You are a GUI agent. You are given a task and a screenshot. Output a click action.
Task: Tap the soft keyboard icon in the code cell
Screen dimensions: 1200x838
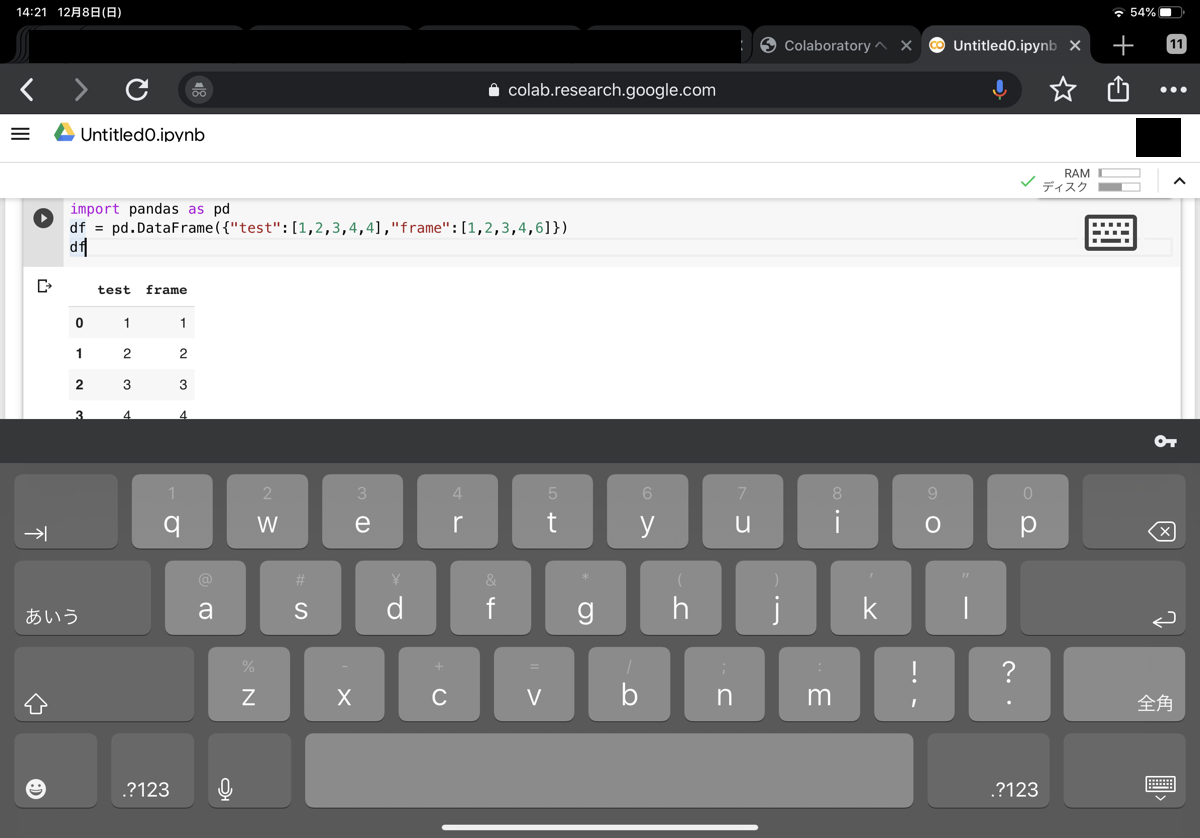(x=1110, y=232)
